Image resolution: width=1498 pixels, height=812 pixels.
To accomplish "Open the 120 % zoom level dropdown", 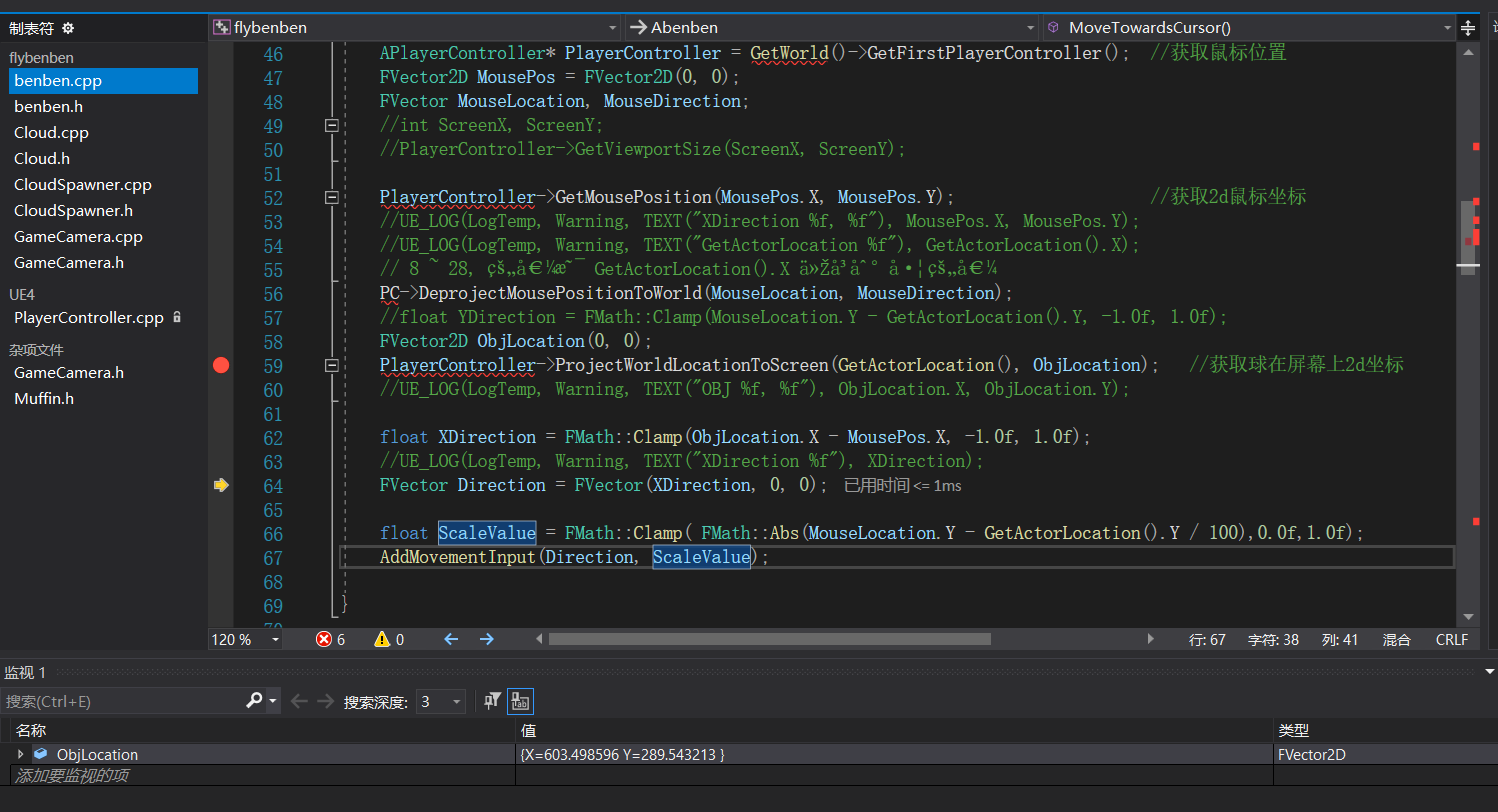I will click(275, 640).
